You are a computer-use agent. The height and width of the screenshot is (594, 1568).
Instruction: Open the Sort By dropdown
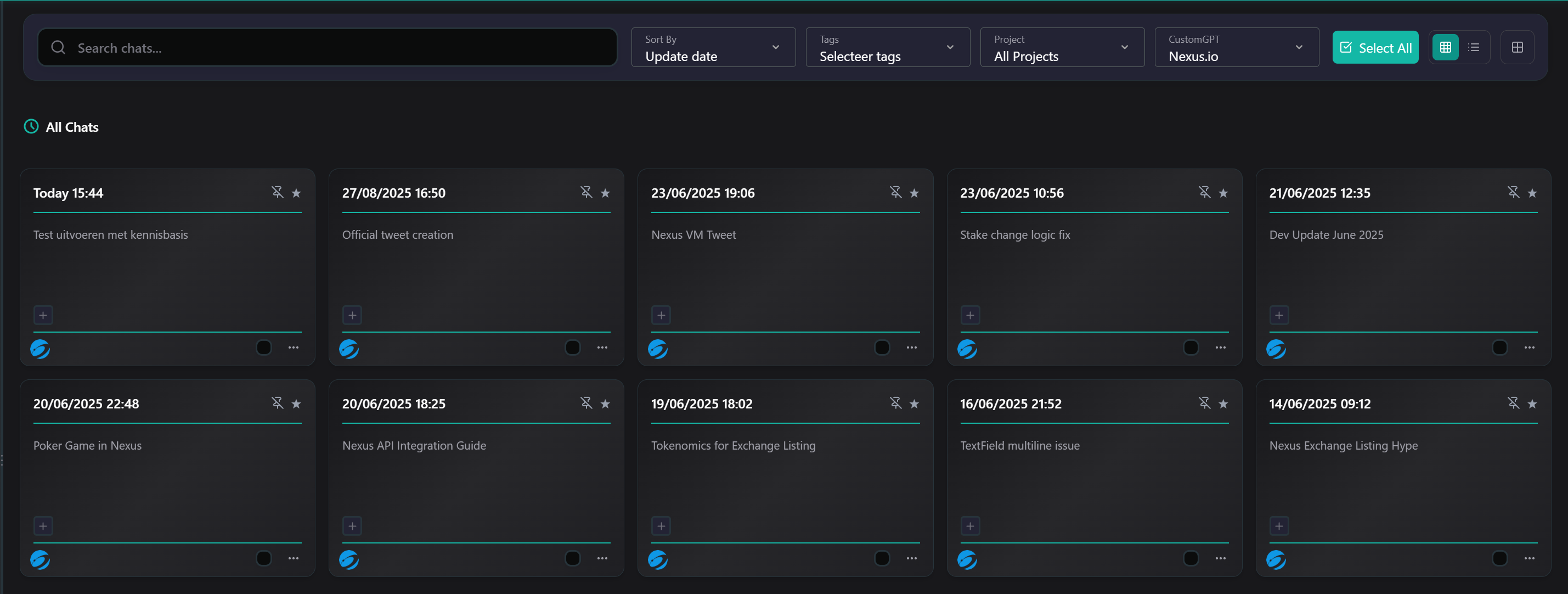713,48
